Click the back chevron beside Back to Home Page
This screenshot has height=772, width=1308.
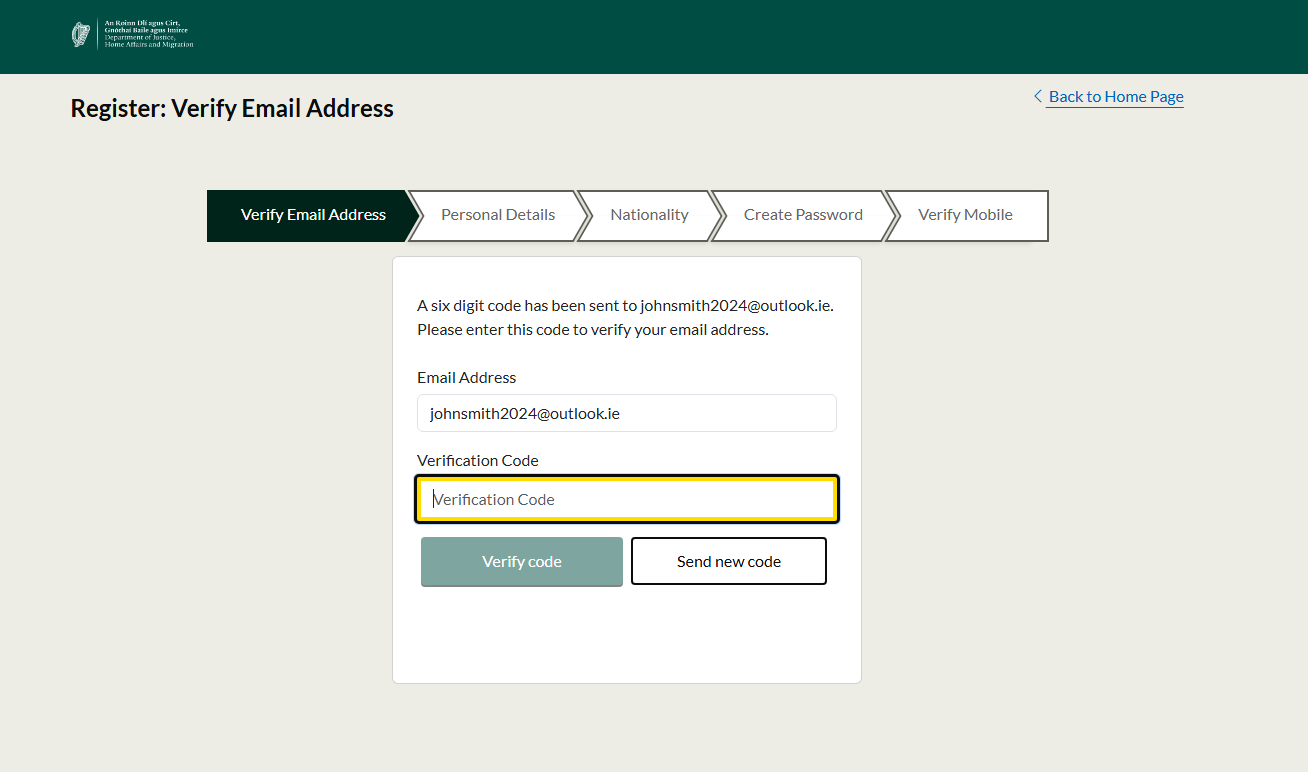coord(1038,96)
